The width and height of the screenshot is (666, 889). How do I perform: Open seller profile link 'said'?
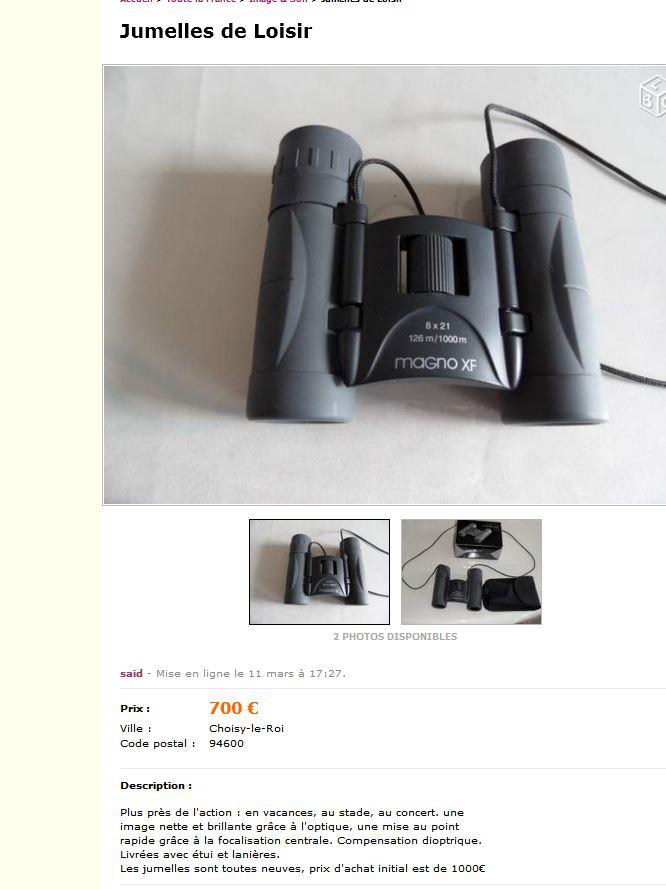[x=131, y=674]
